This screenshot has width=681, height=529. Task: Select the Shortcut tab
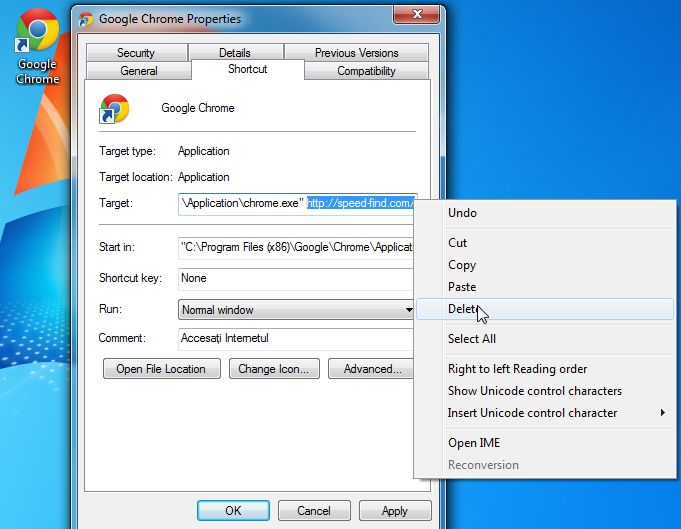(248, 69)
